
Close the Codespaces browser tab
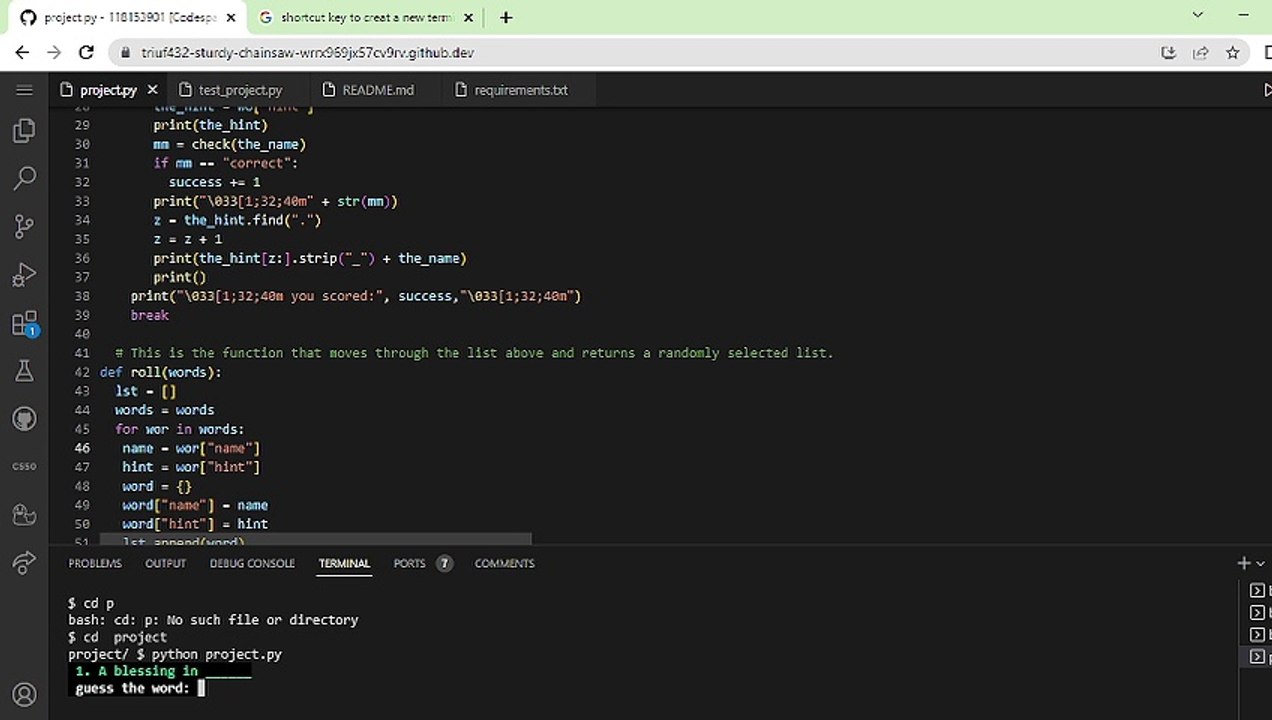tap(231, 17)
